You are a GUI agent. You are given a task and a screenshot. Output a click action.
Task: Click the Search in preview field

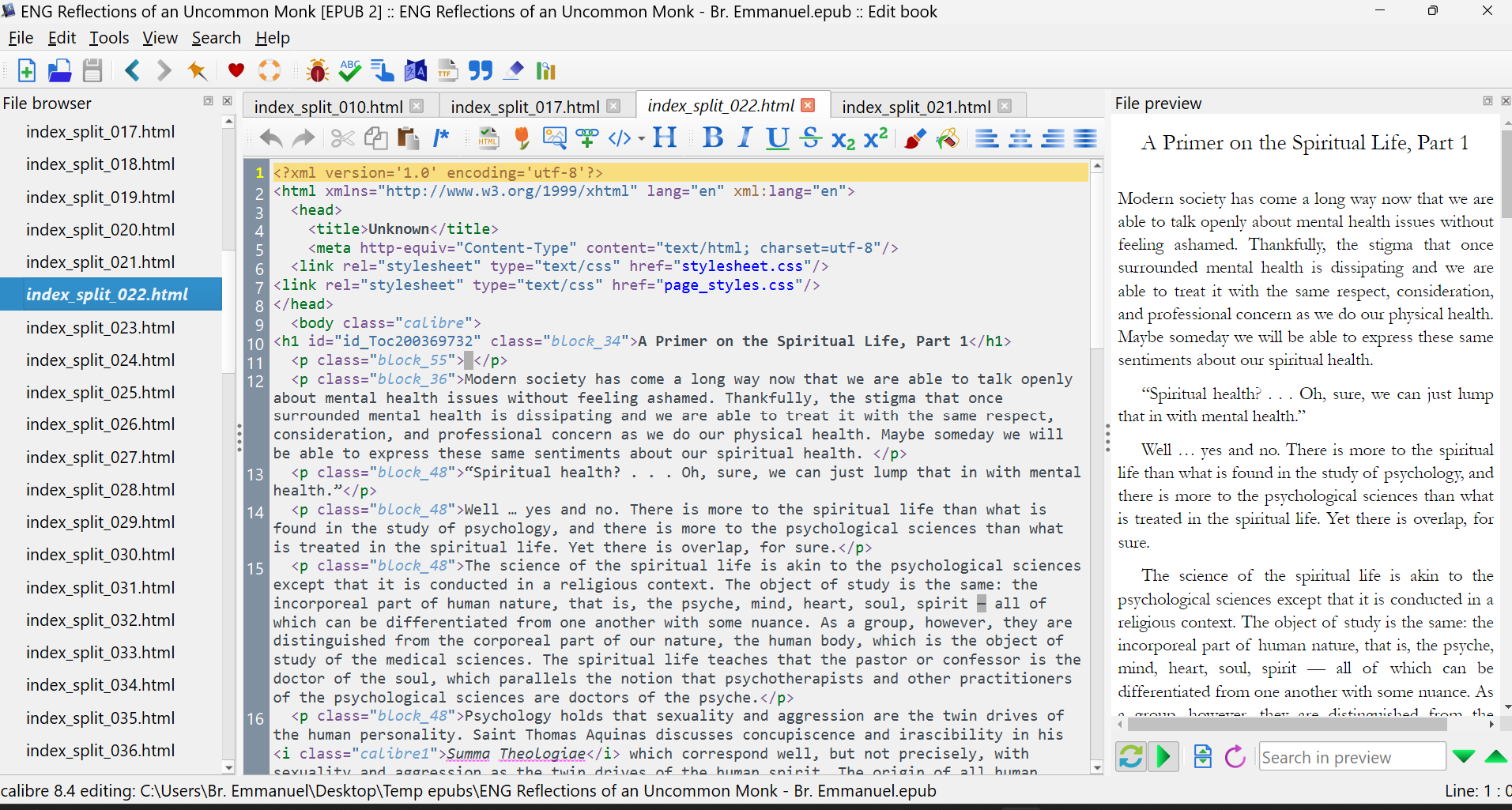(x=1352, y=757)
